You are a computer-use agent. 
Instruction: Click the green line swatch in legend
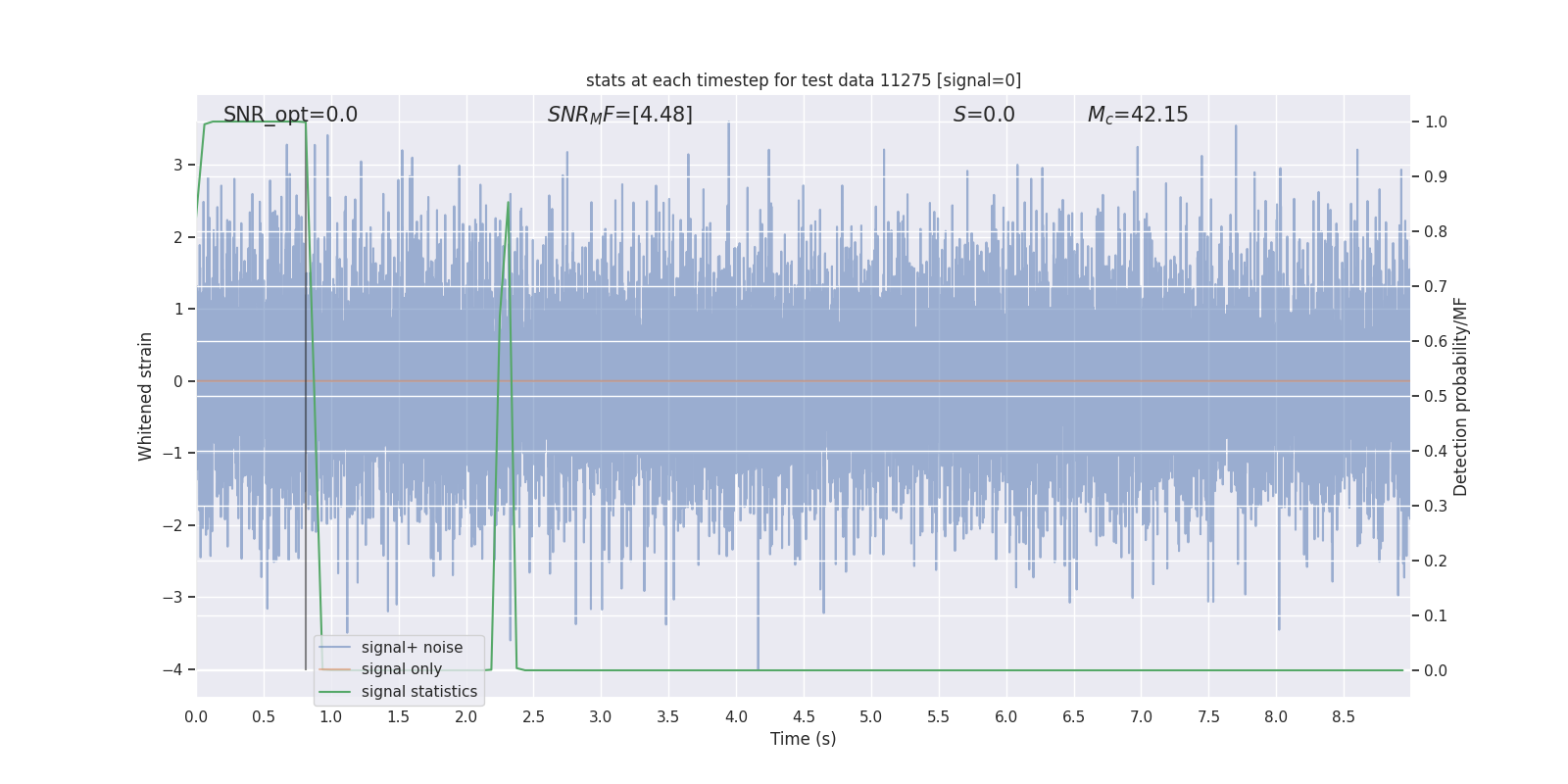335,692
